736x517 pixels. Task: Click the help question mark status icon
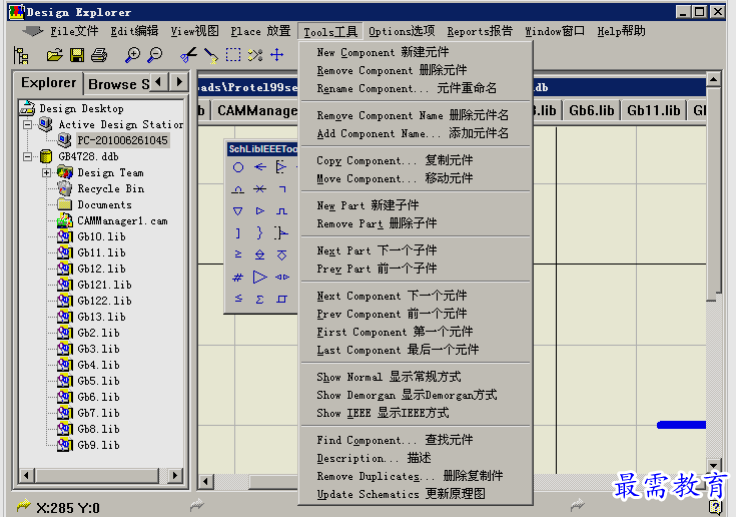[x=715, y=507]
